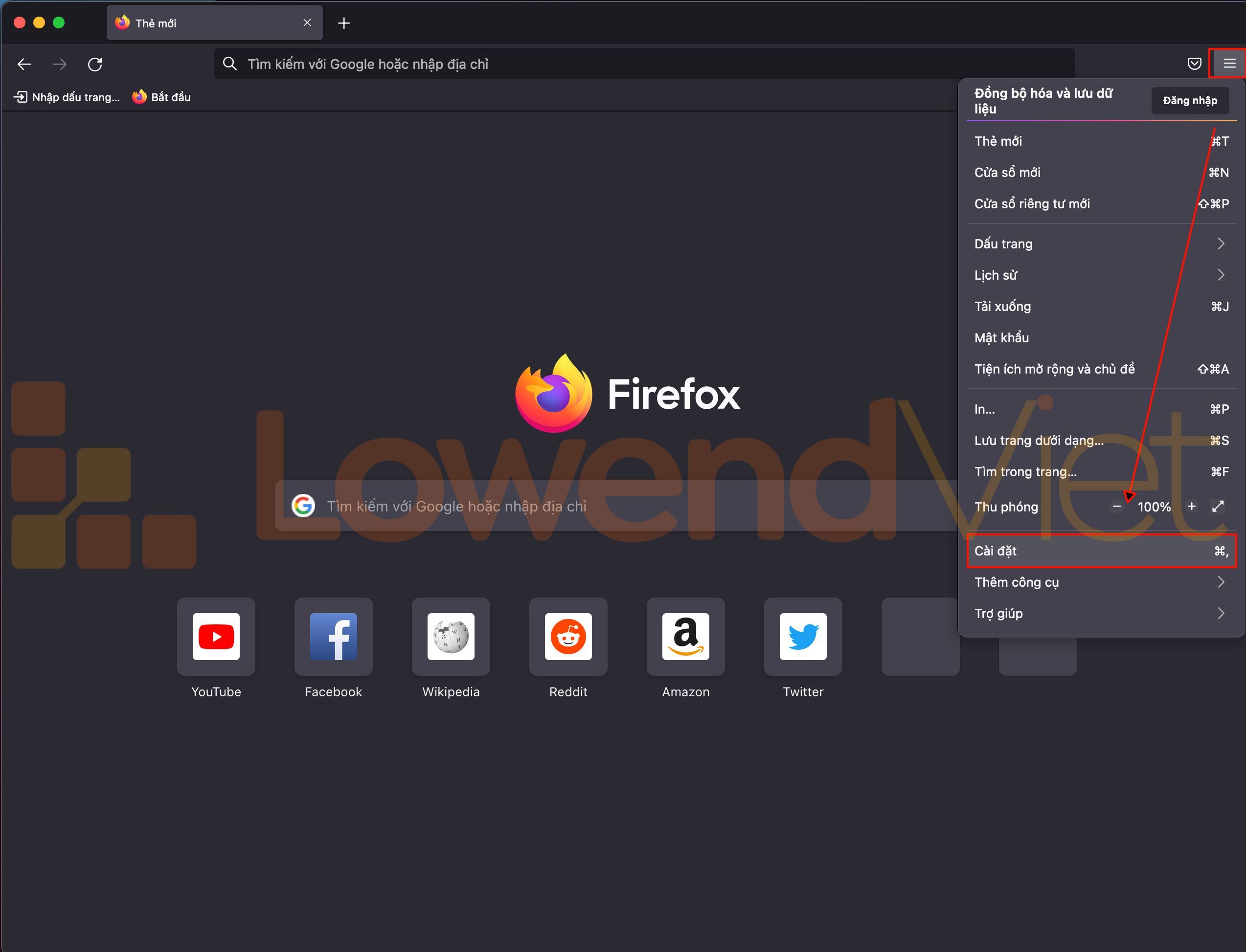Open "Tiện ích mở rộng và chủ đề"
1246x952 pixels.
1101,369
